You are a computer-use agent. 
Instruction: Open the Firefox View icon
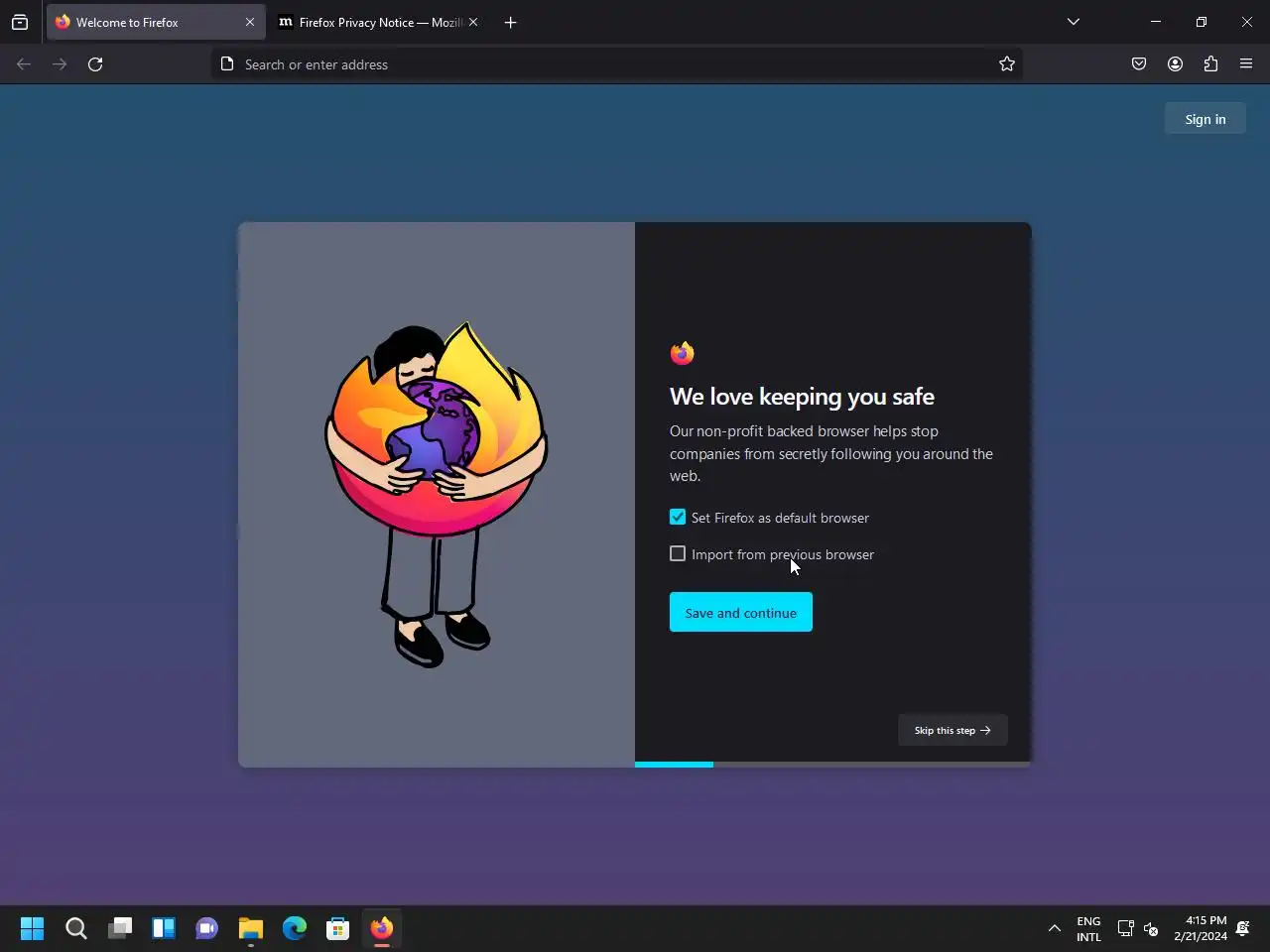20,22
